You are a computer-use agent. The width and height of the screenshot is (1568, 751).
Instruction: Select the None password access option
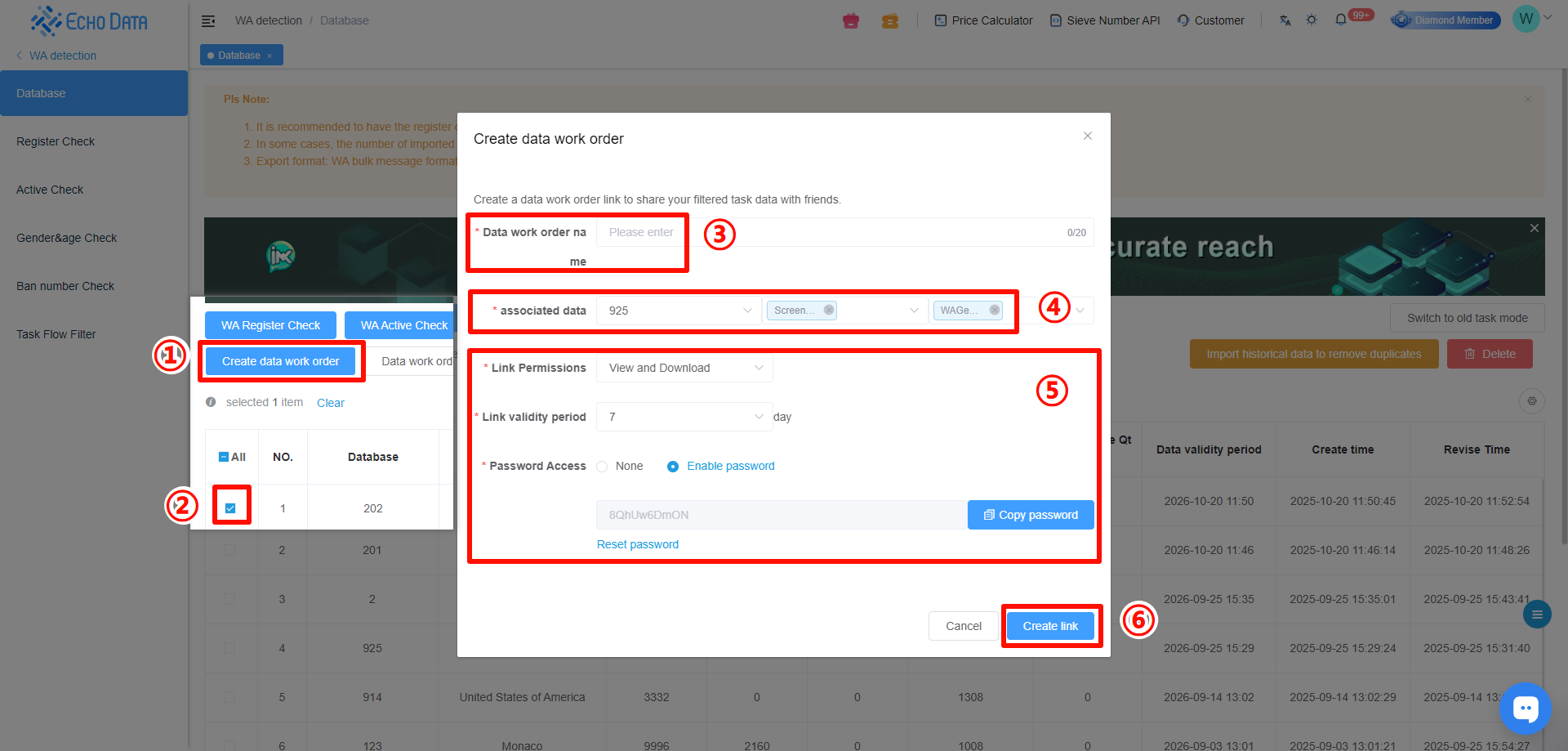pyautogui.click(x=603, y=467)
